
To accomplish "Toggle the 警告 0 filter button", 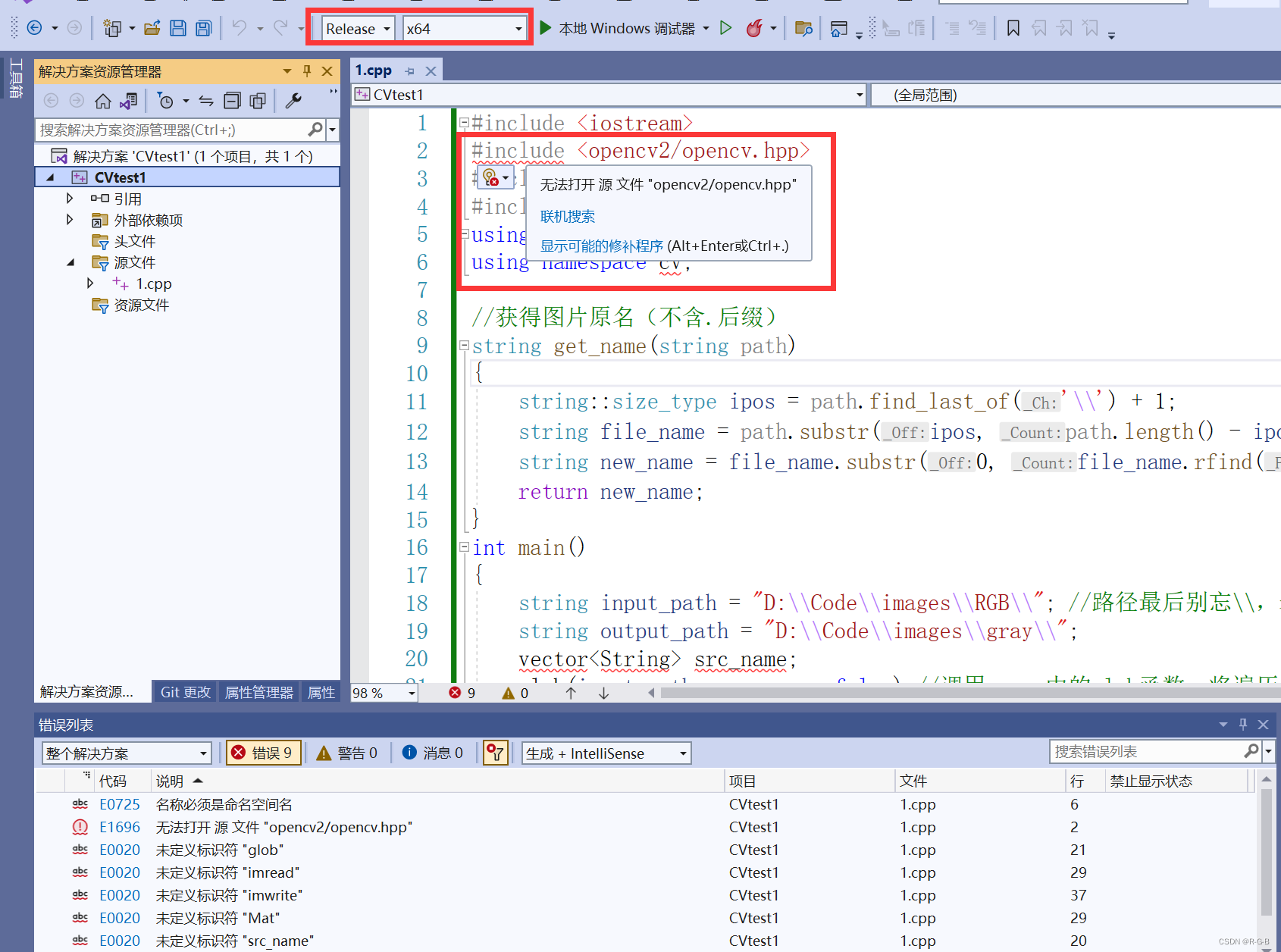I will [347, 752].
